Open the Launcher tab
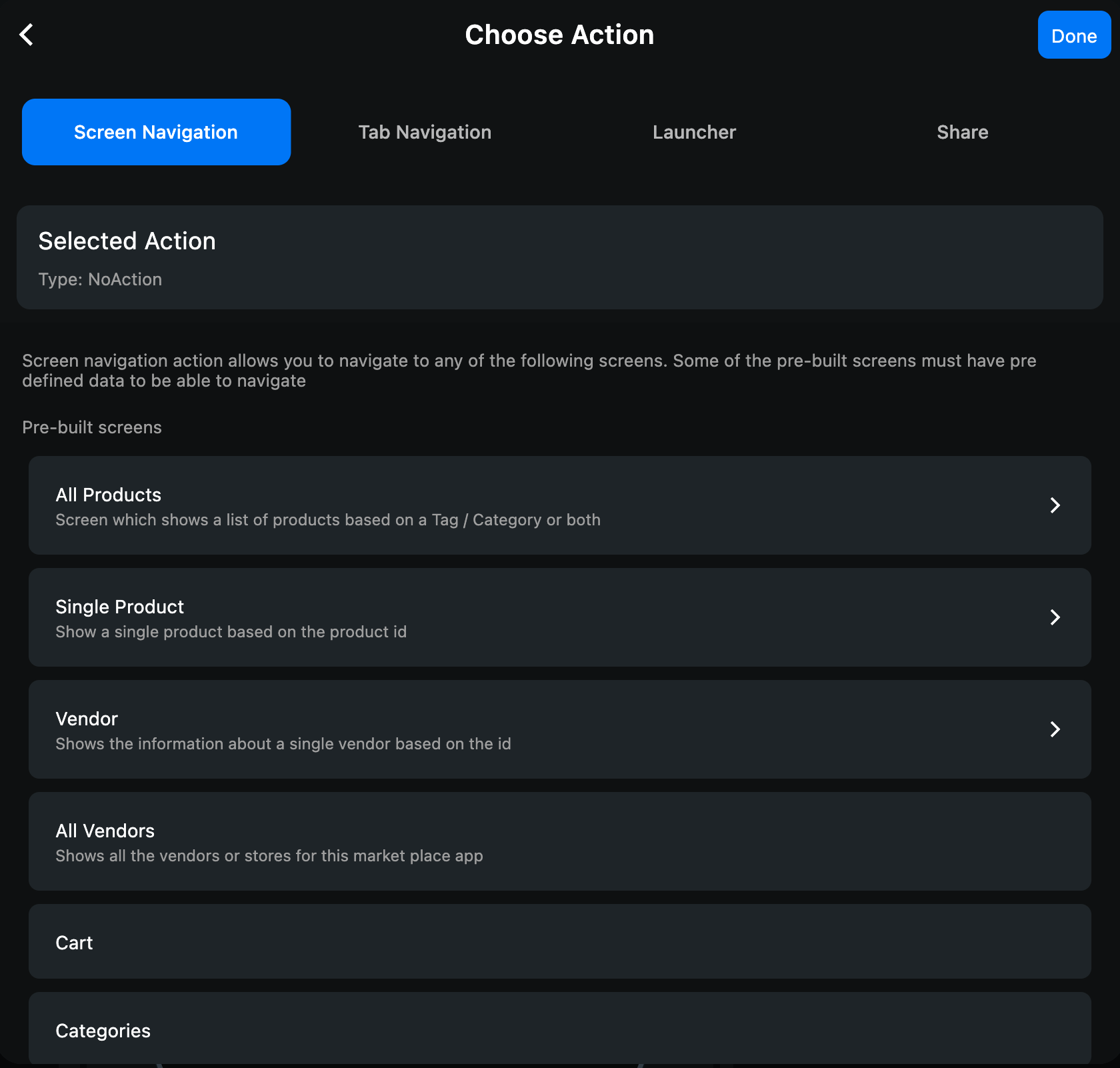 click(x=694, y=132)
